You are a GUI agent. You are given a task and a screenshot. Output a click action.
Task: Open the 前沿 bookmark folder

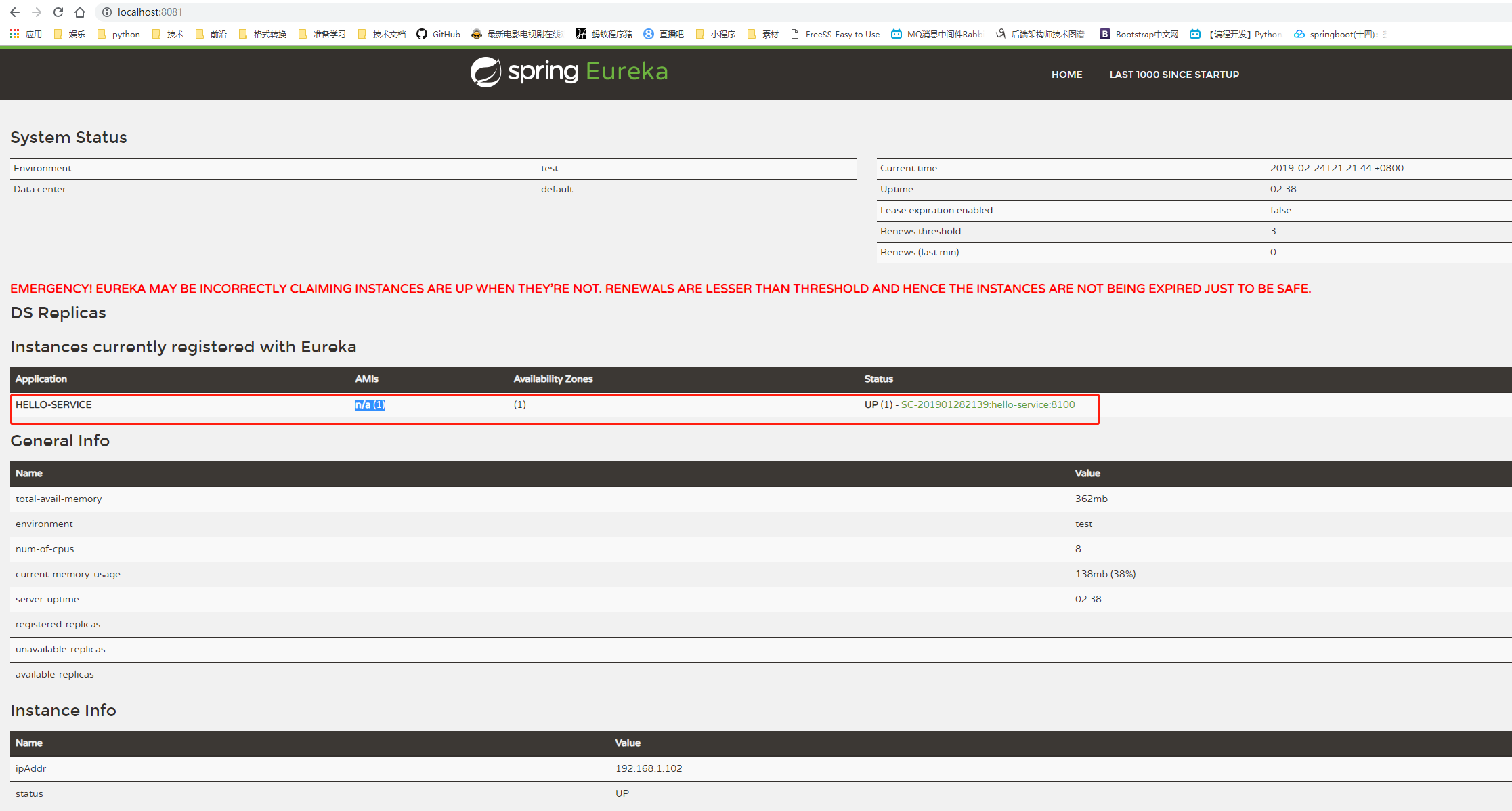(x=211, y=34)
